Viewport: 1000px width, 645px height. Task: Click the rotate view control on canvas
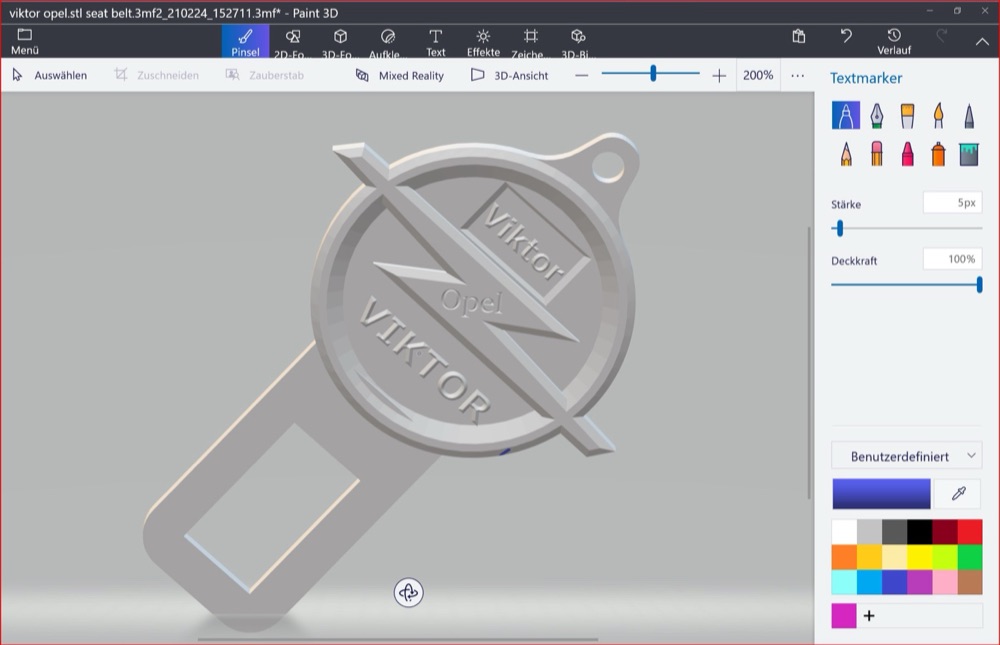coord(409,593)
